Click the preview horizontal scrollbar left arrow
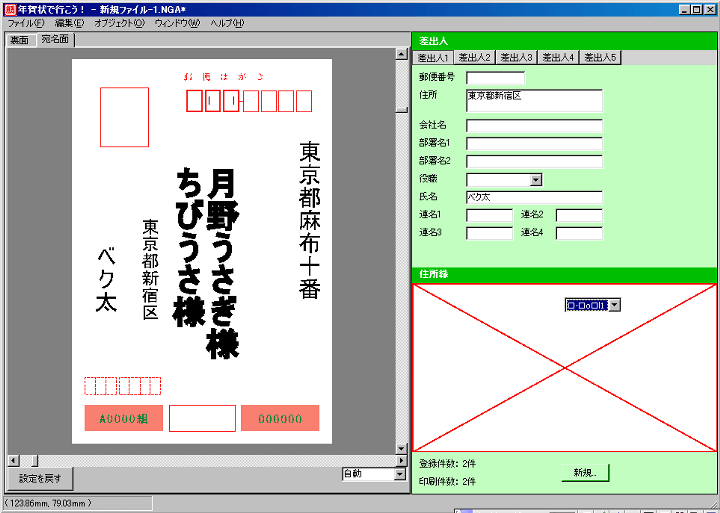Screen dimensions: 720x513 coord(13,460)
